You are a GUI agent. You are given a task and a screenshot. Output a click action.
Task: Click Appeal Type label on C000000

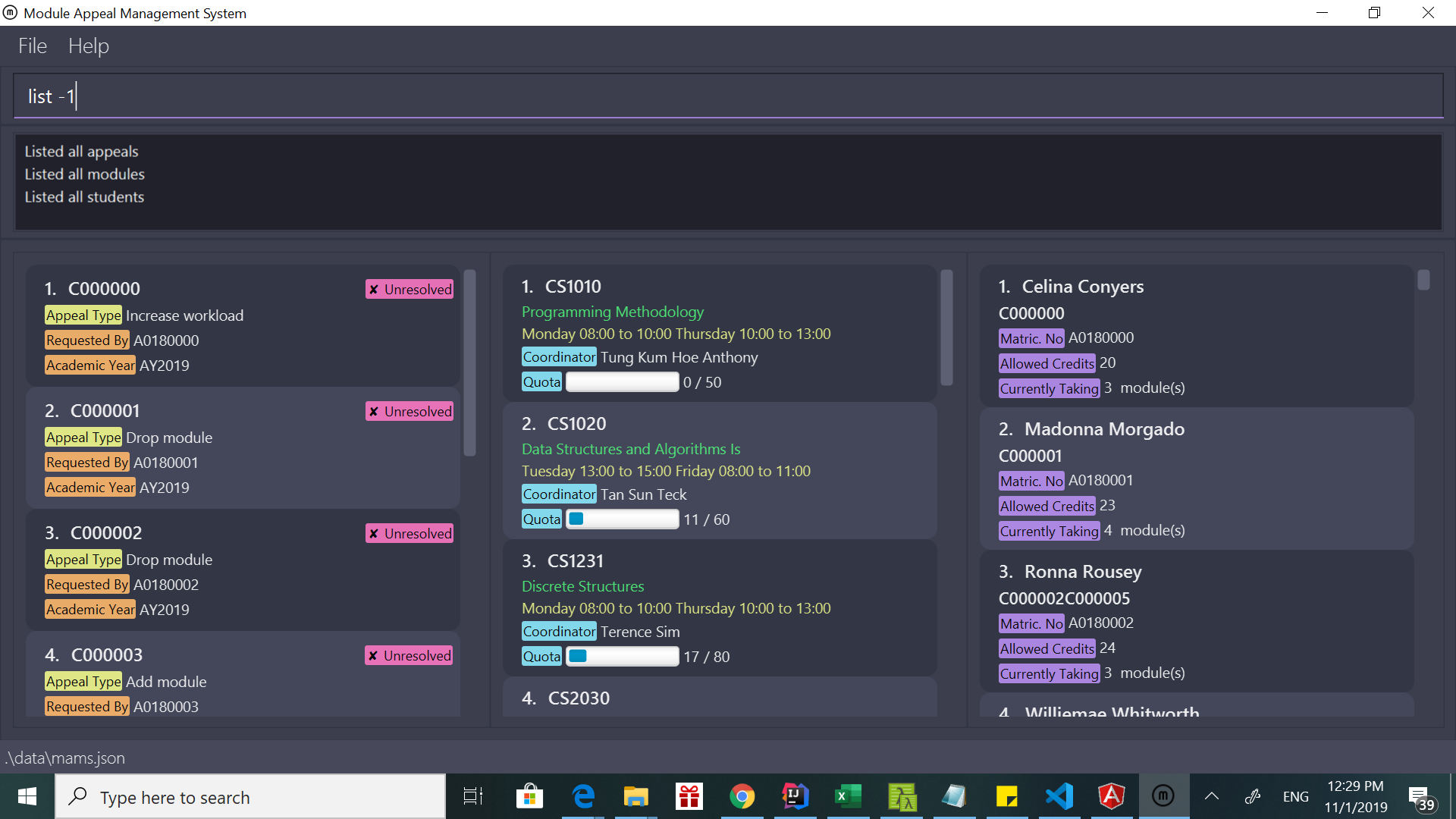(x=83, y=315)
